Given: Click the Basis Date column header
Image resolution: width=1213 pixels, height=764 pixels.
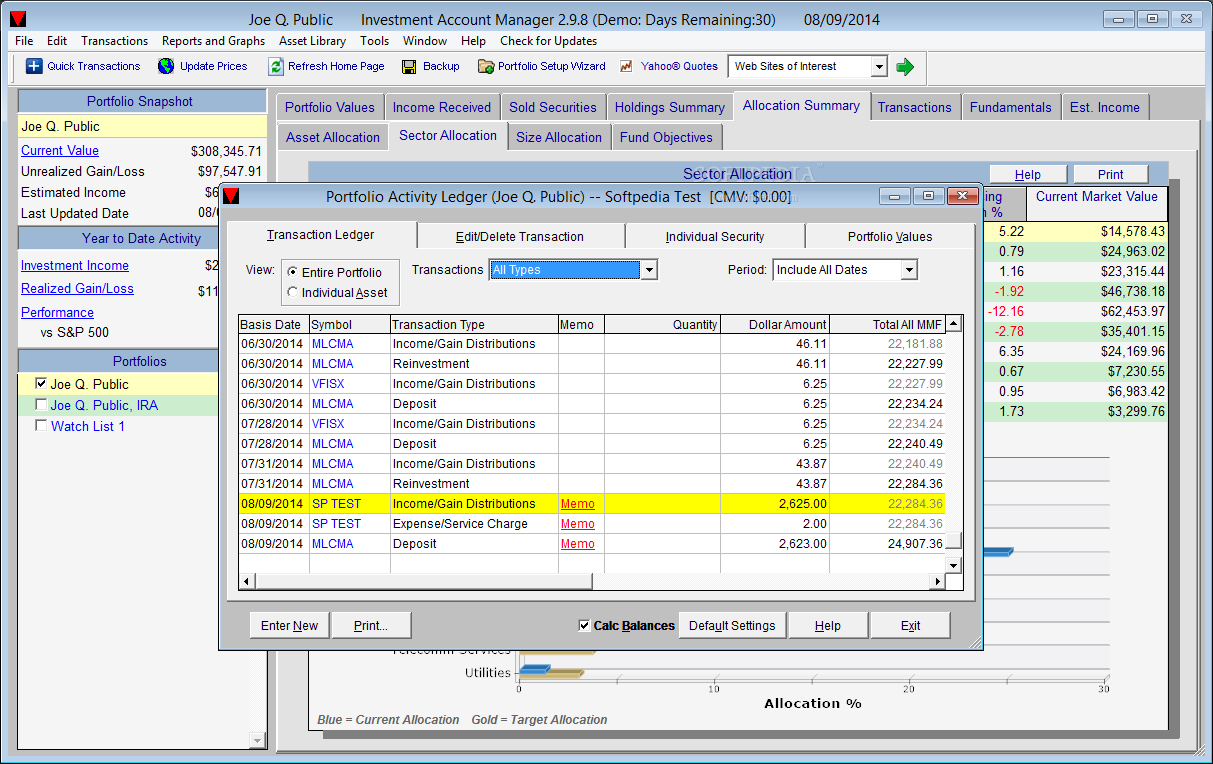Looking at the screenshot, I should [274, 324].
